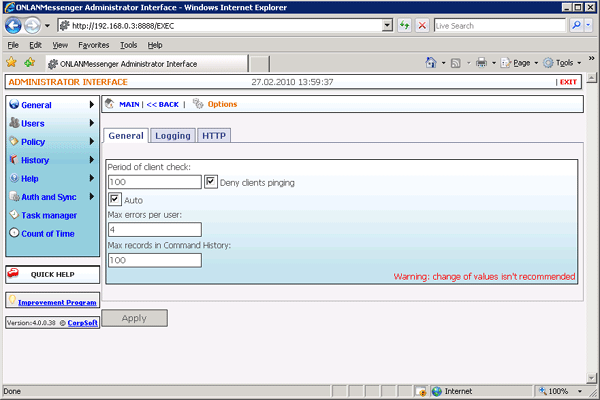Open the Page toolbar menu
The image size is (600, 400).
pos(519,63)
